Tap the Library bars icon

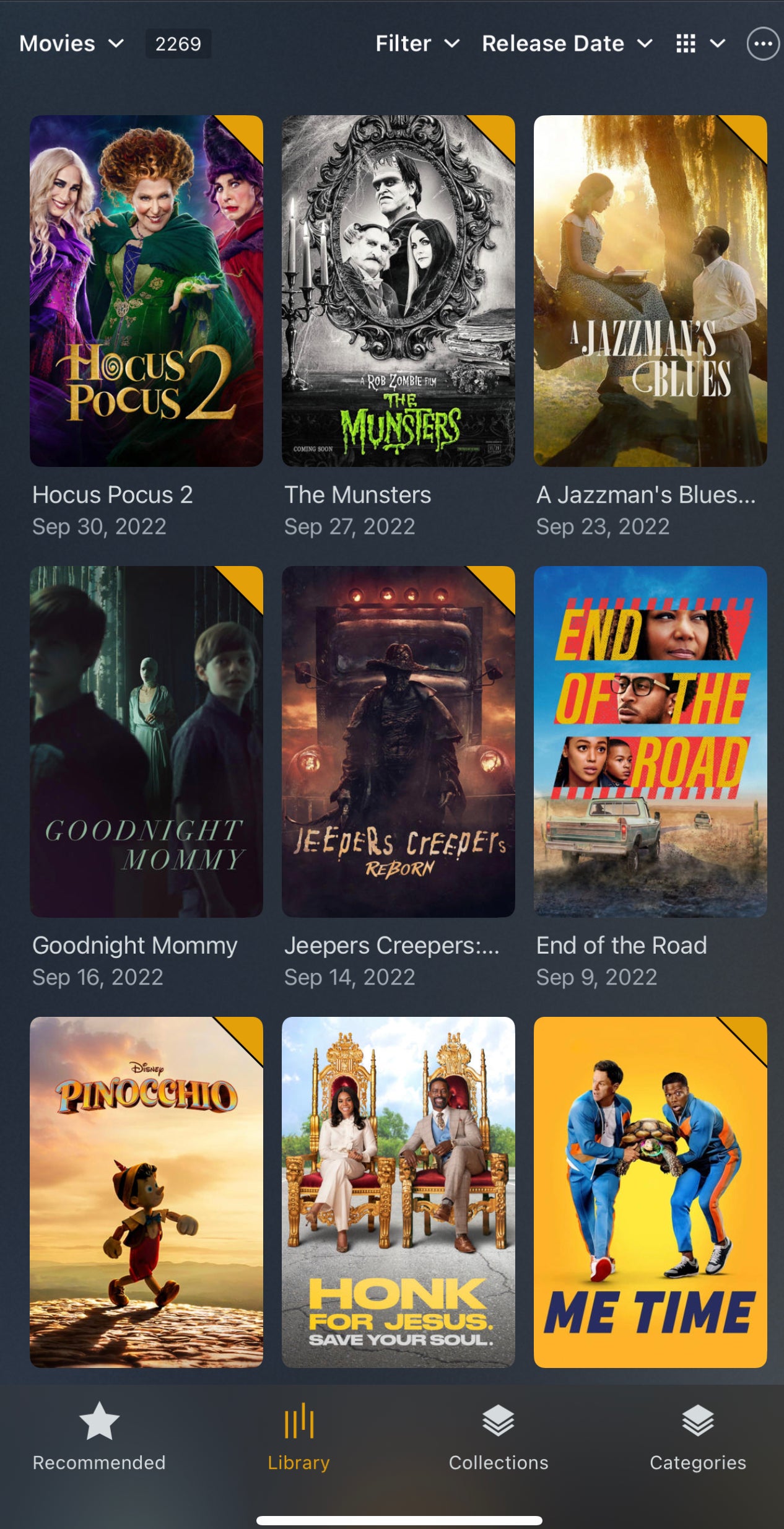pos(299,1421)
